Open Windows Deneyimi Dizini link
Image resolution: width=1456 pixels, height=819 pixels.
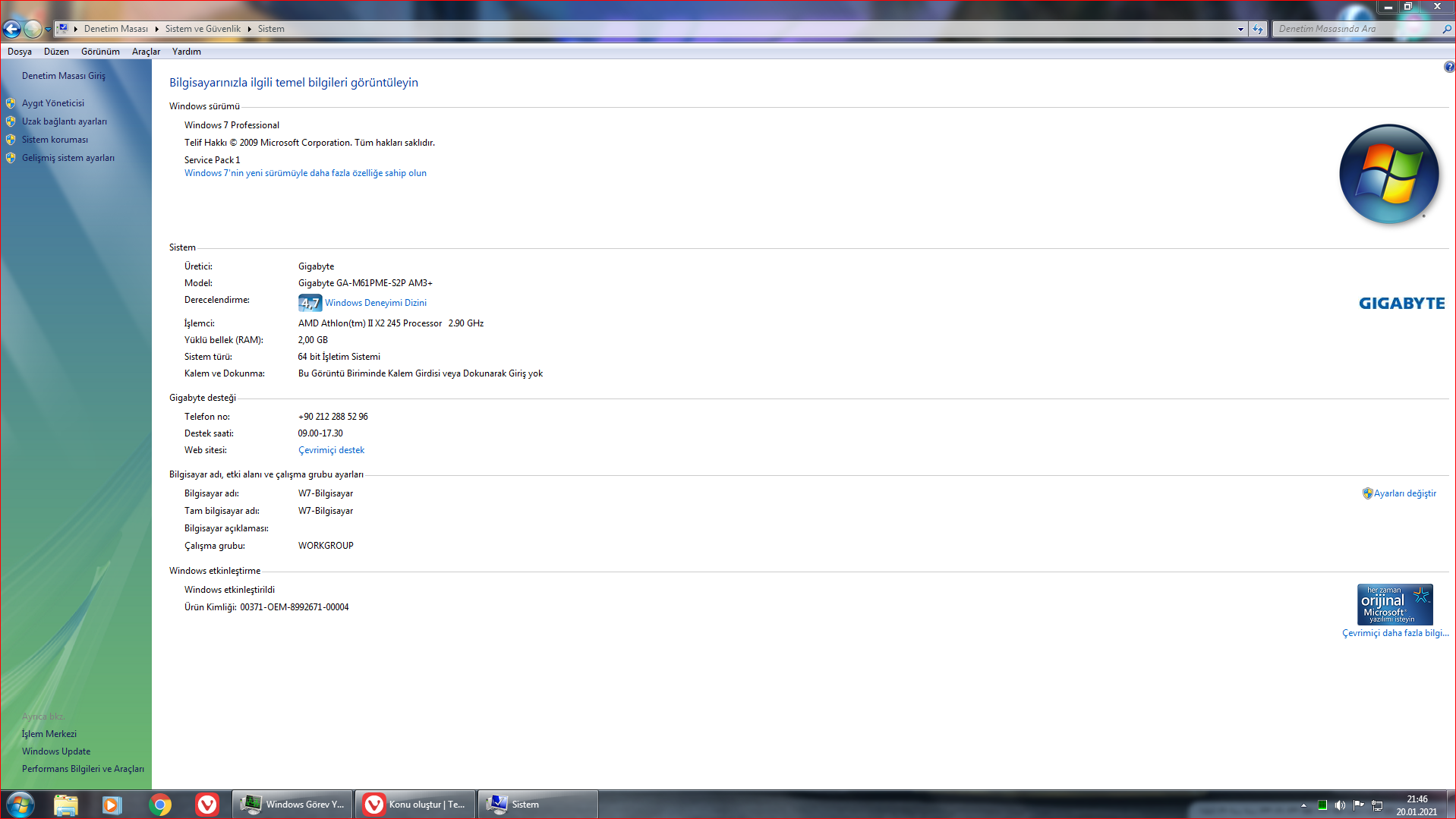[x=376, y=303]
